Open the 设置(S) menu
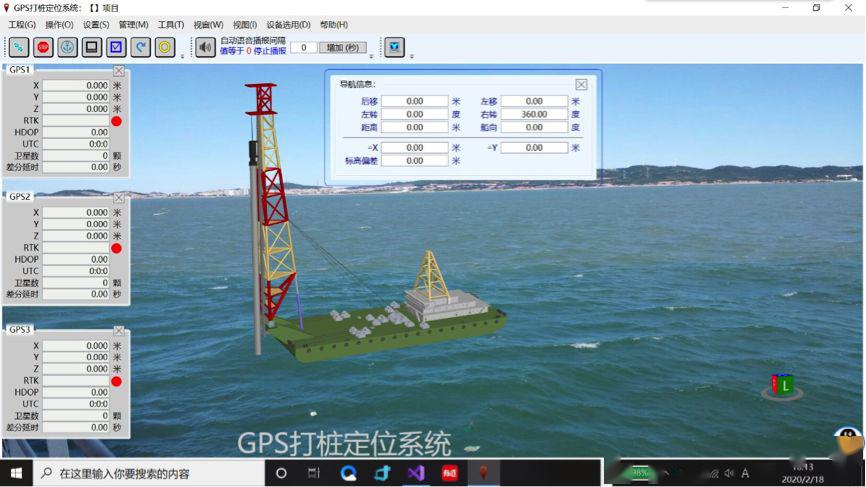The width and height of the screenshot is (866, 487). [96, 25]
